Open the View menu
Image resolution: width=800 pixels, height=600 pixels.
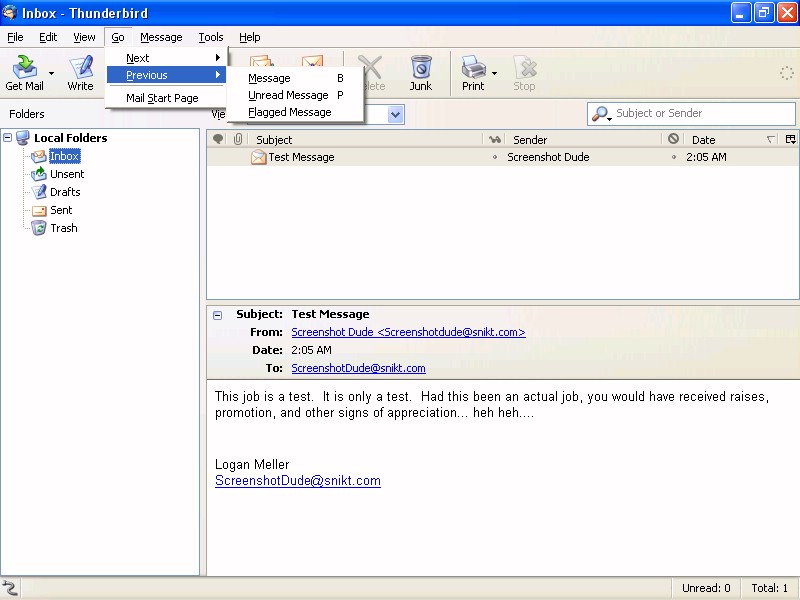tap(84, 37)
